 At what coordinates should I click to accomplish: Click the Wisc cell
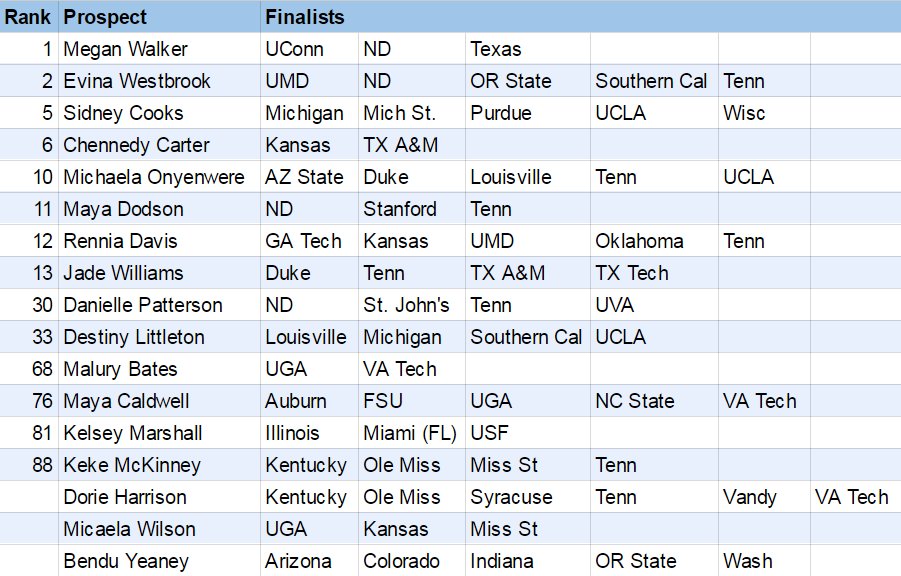click(x=764, y=113)
